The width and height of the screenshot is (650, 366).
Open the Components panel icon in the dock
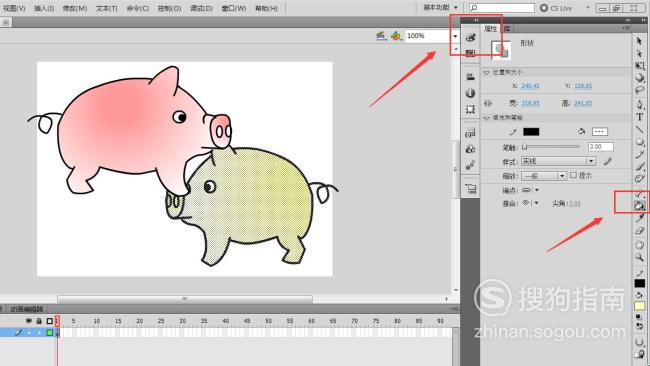tap(470, 149)
